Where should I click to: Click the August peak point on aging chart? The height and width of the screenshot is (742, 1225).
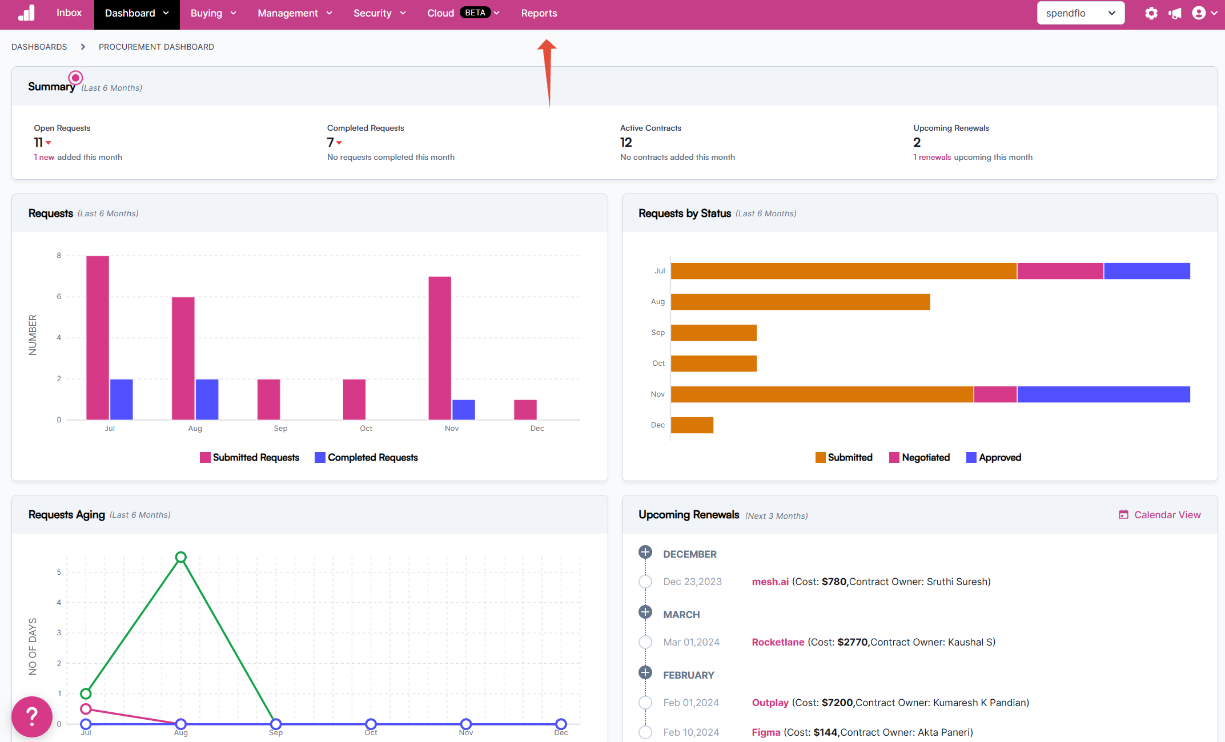(x=181, y=557)
